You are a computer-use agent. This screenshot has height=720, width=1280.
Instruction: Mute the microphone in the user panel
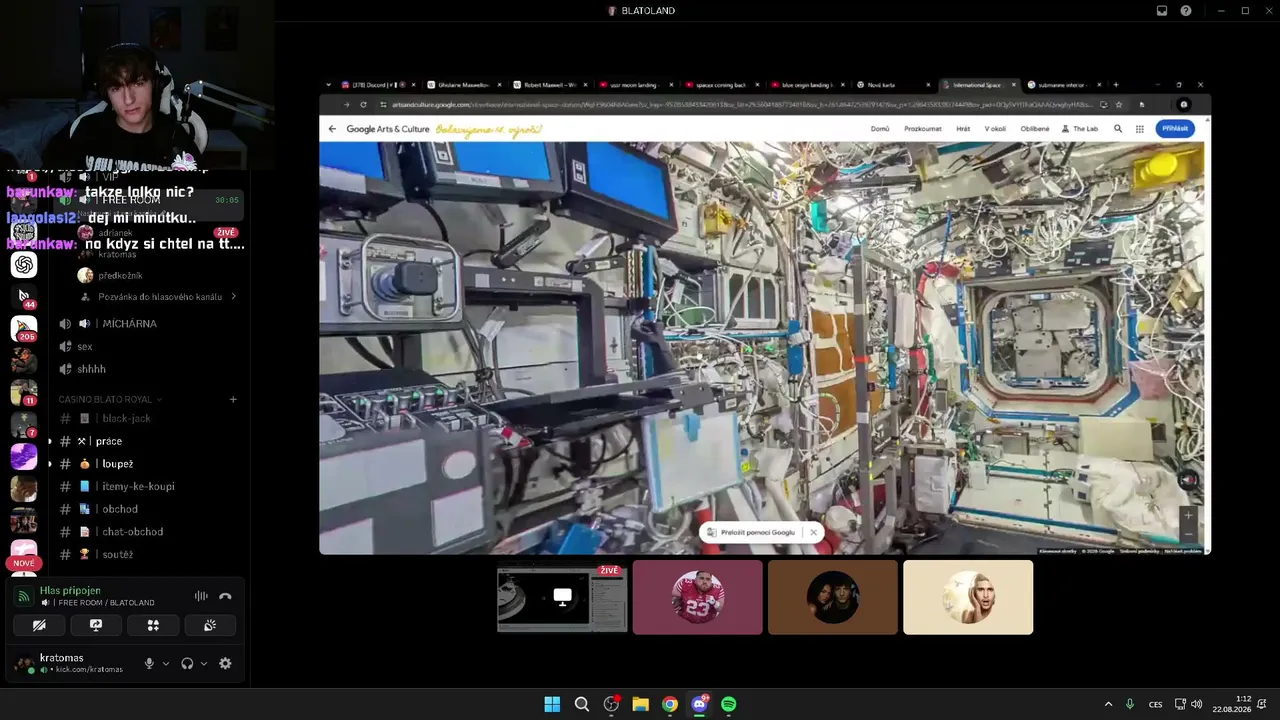(149, 663)
